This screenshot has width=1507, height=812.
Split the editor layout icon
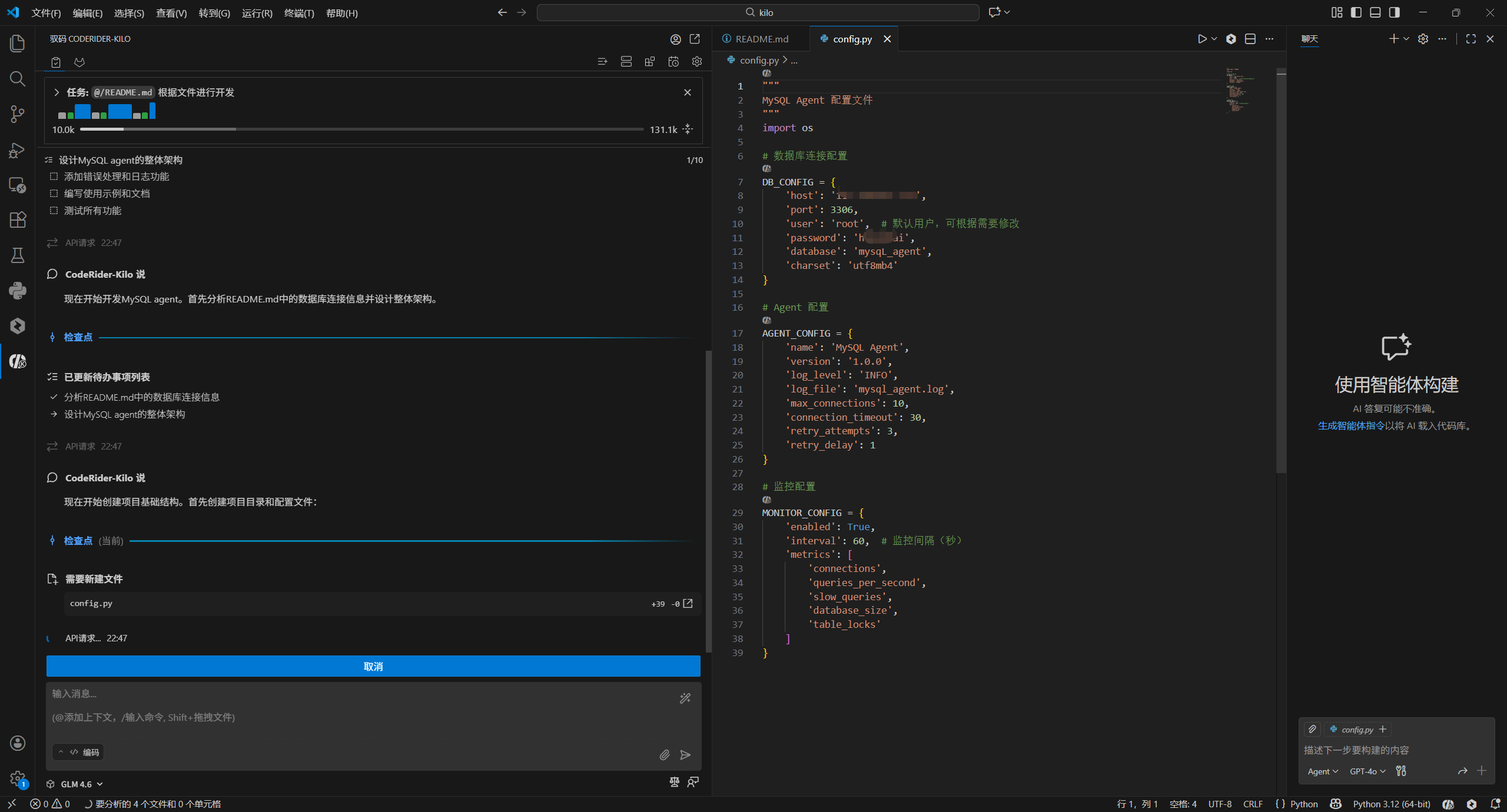coord(1250,39)
